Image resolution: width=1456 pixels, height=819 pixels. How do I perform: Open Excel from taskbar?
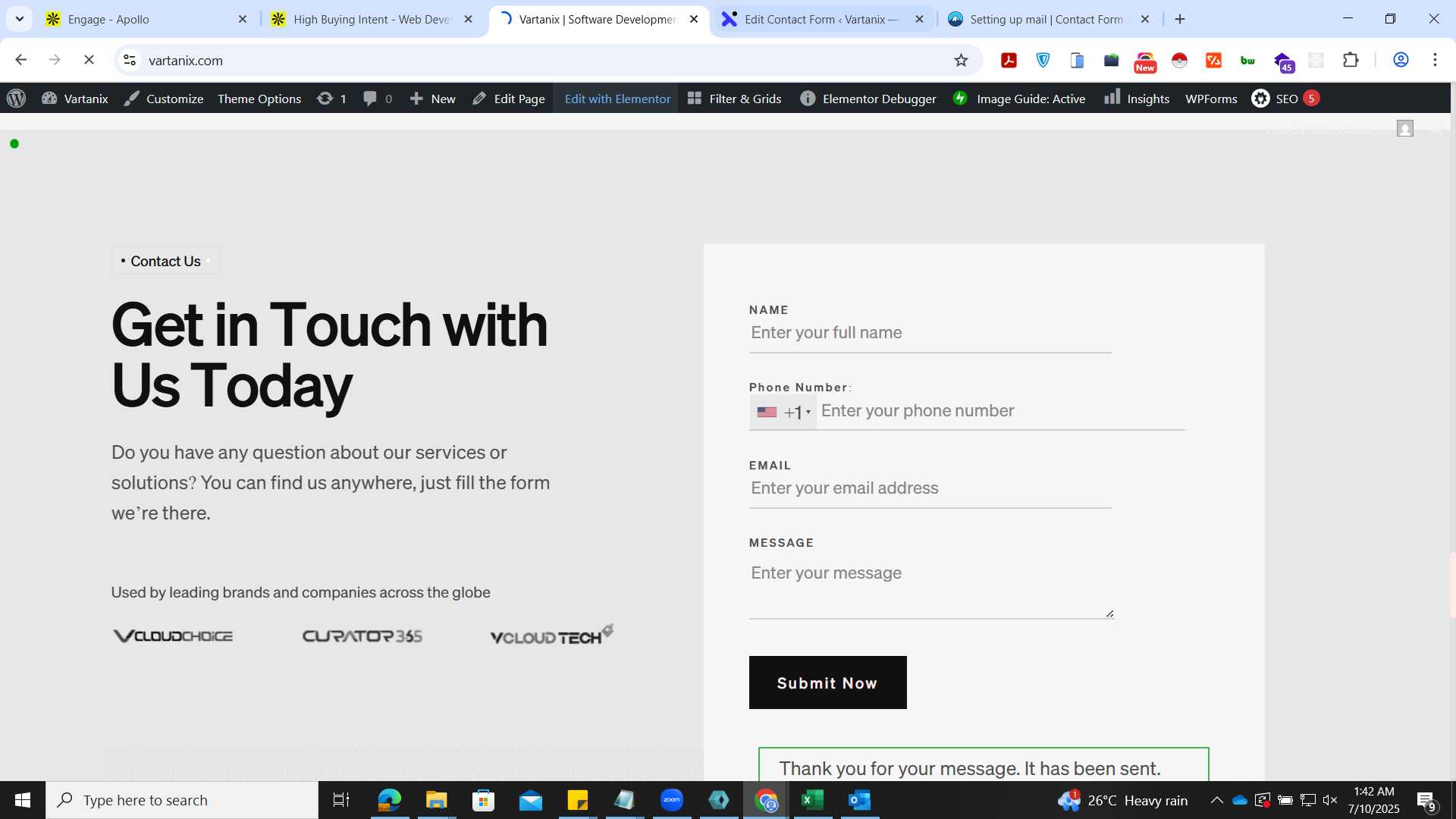point(813,800)
